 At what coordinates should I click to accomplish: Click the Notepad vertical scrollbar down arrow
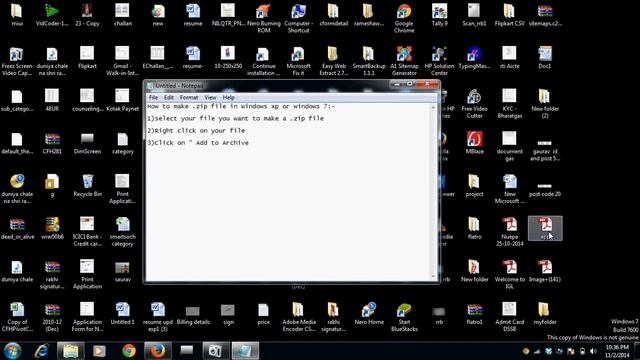433,277
